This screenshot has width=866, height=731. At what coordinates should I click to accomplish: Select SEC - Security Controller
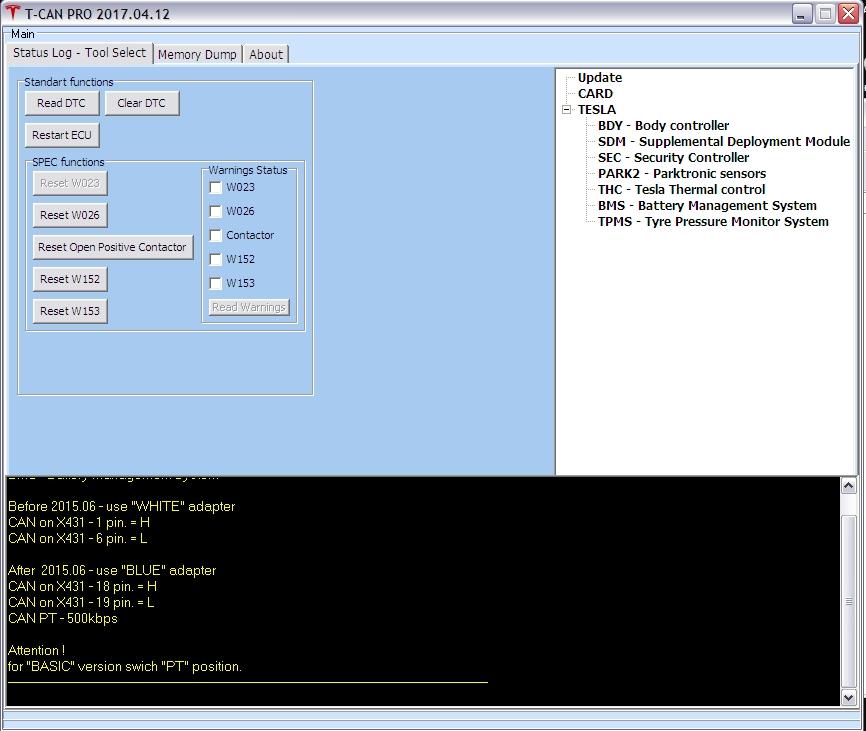[673, 158]
